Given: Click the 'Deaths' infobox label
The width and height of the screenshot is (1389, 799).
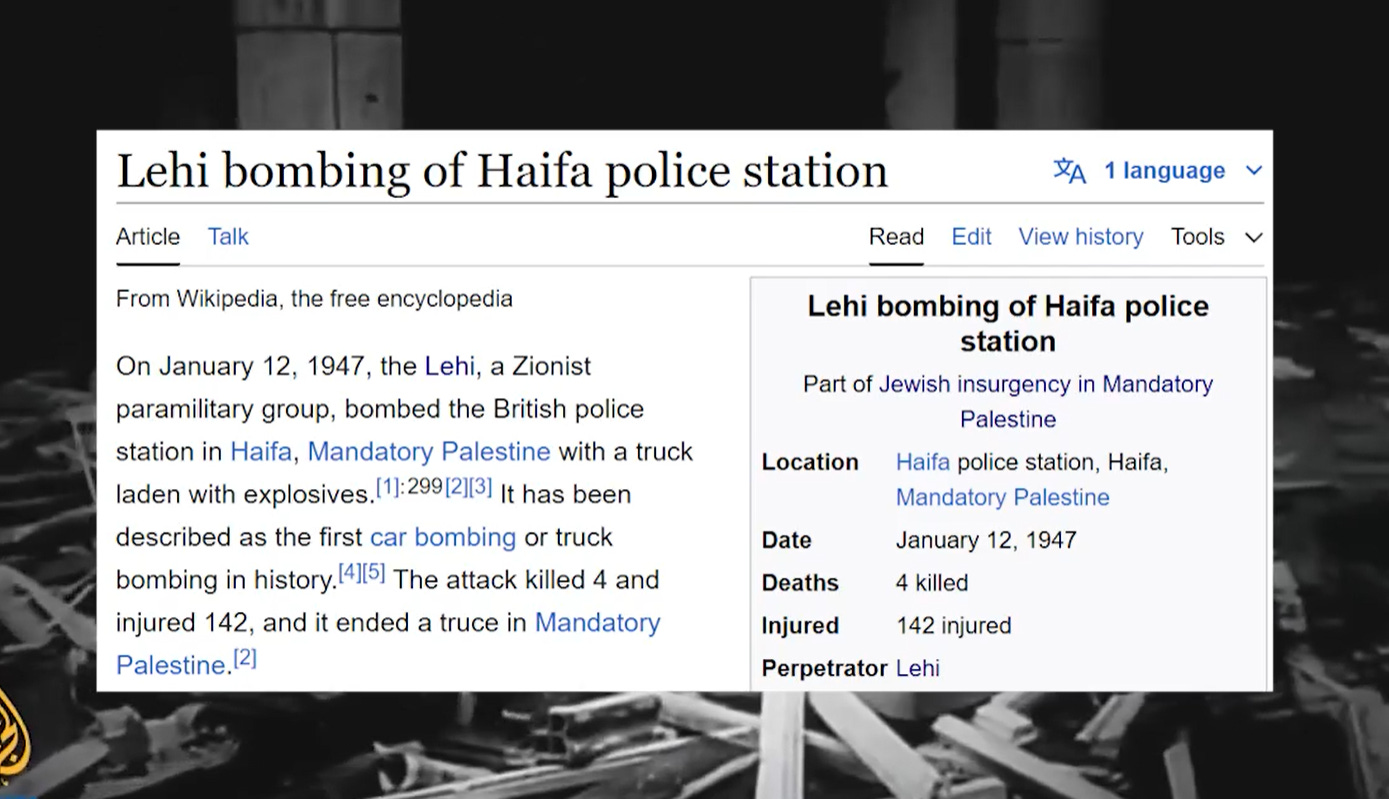Looking at the screenshot, I should [x=800, y=583].
